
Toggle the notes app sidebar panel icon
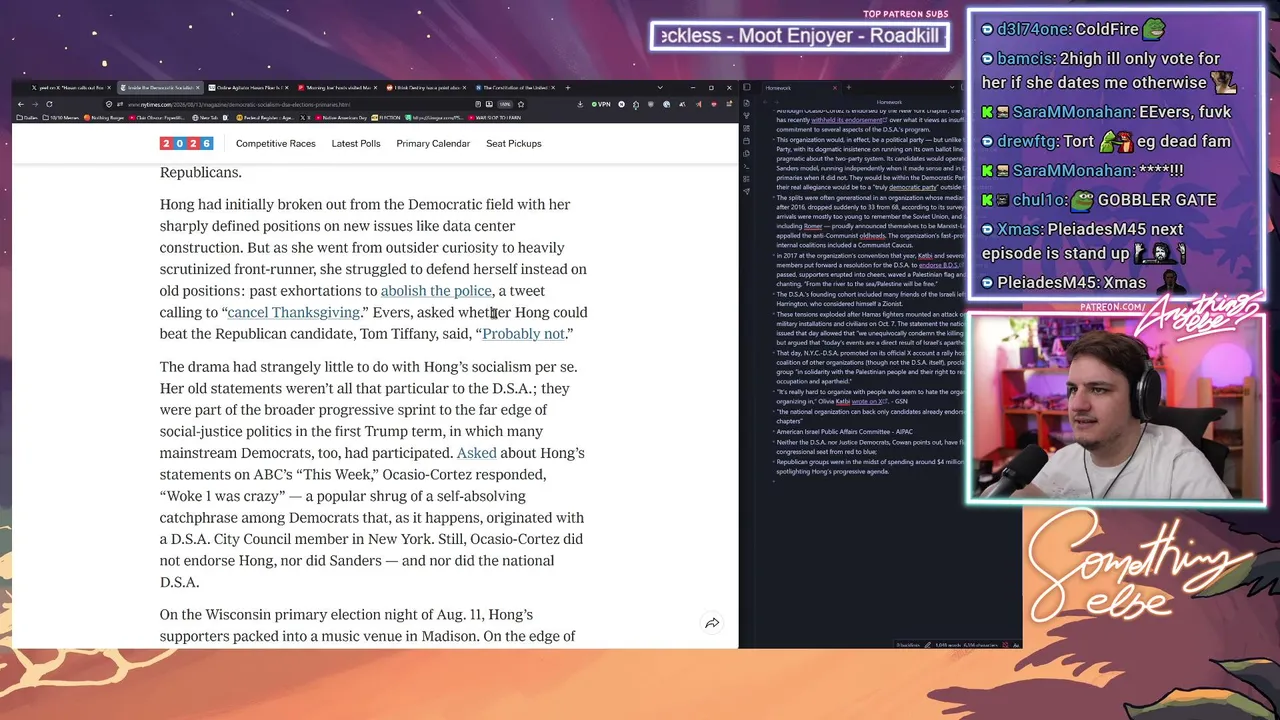pos(747,88)
